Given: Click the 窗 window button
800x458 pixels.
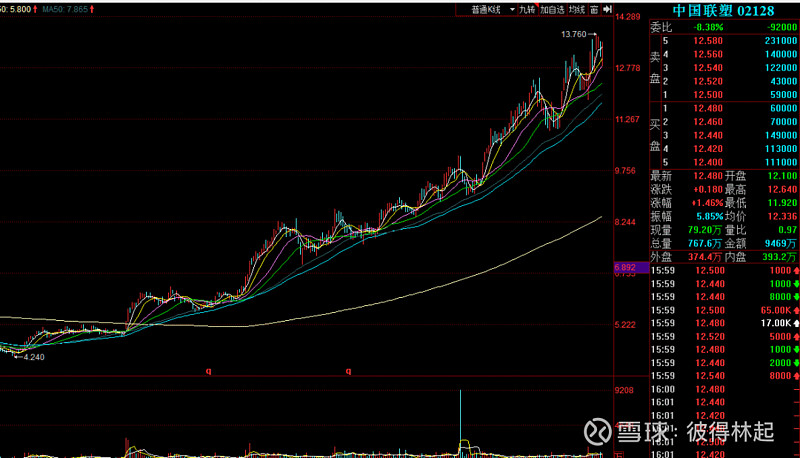Looking at the screenshot, I should point(594,10).
